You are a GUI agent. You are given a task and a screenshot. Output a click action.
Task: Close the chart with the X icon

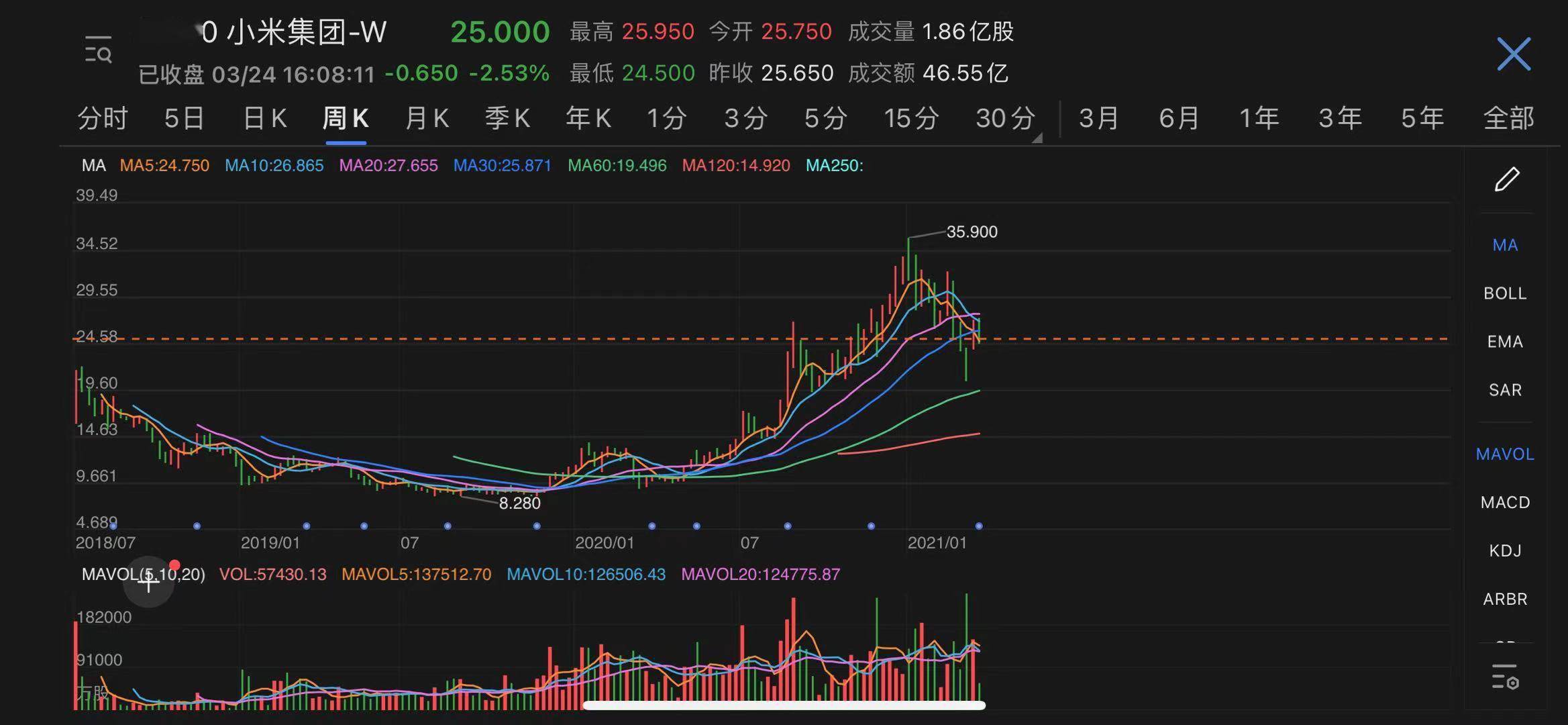tap(1514, 54)
